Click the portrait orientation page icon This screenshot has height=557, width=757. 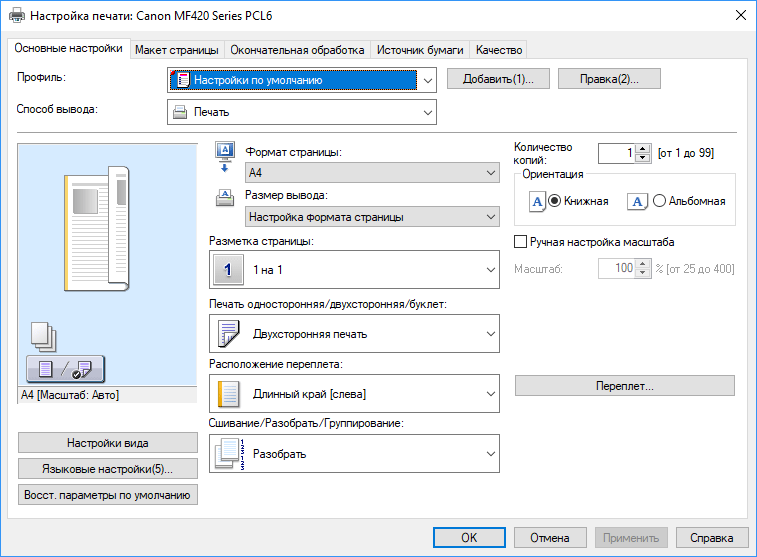(x=537, y=201)
